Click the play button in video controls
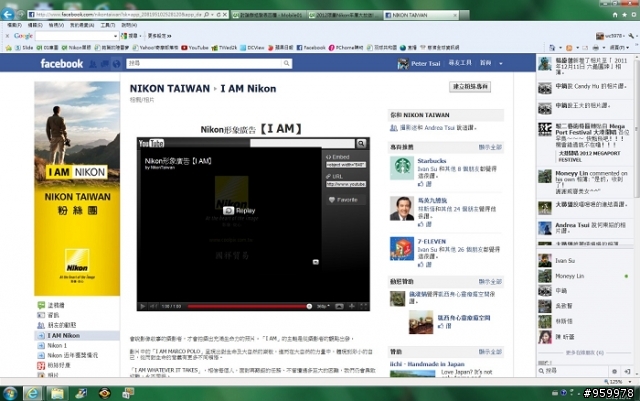Viewport: 640px width, 401px height. click(142, 306)
